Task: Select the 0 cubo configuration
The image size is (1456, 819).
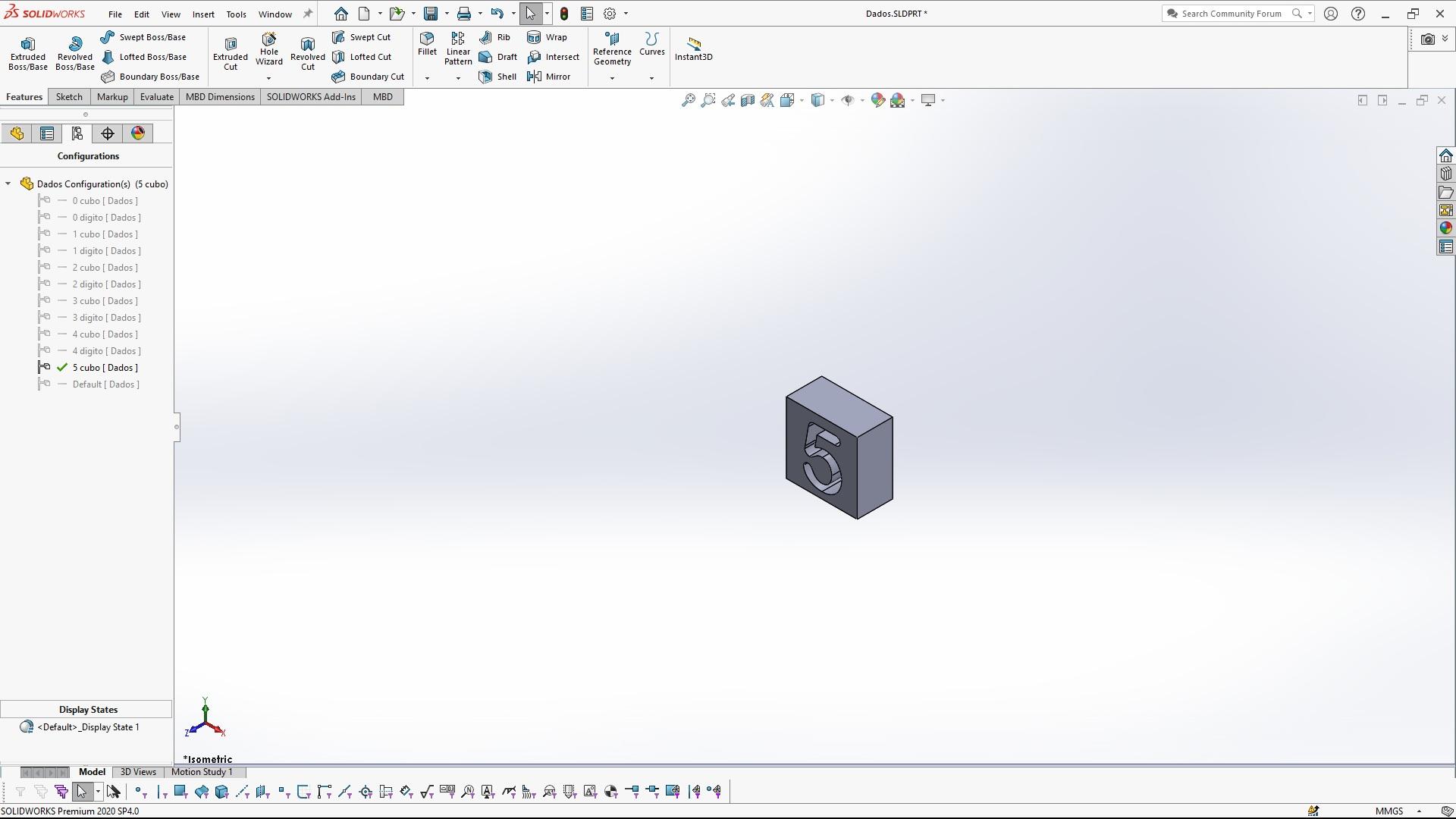Action: 105,201
